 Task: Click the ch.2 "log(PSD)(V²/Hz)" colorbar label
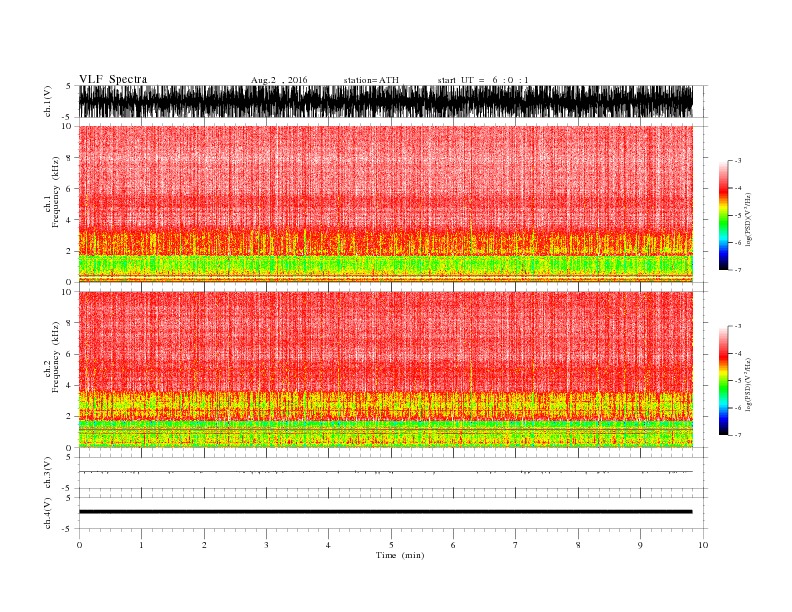tap(748, 384)
